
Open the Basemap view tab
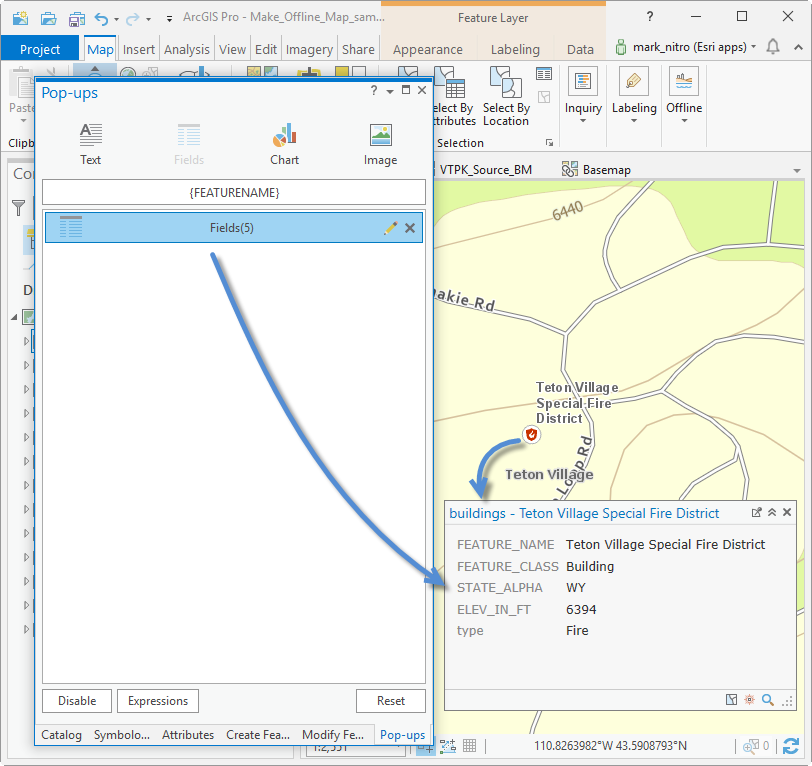point(597,170)
